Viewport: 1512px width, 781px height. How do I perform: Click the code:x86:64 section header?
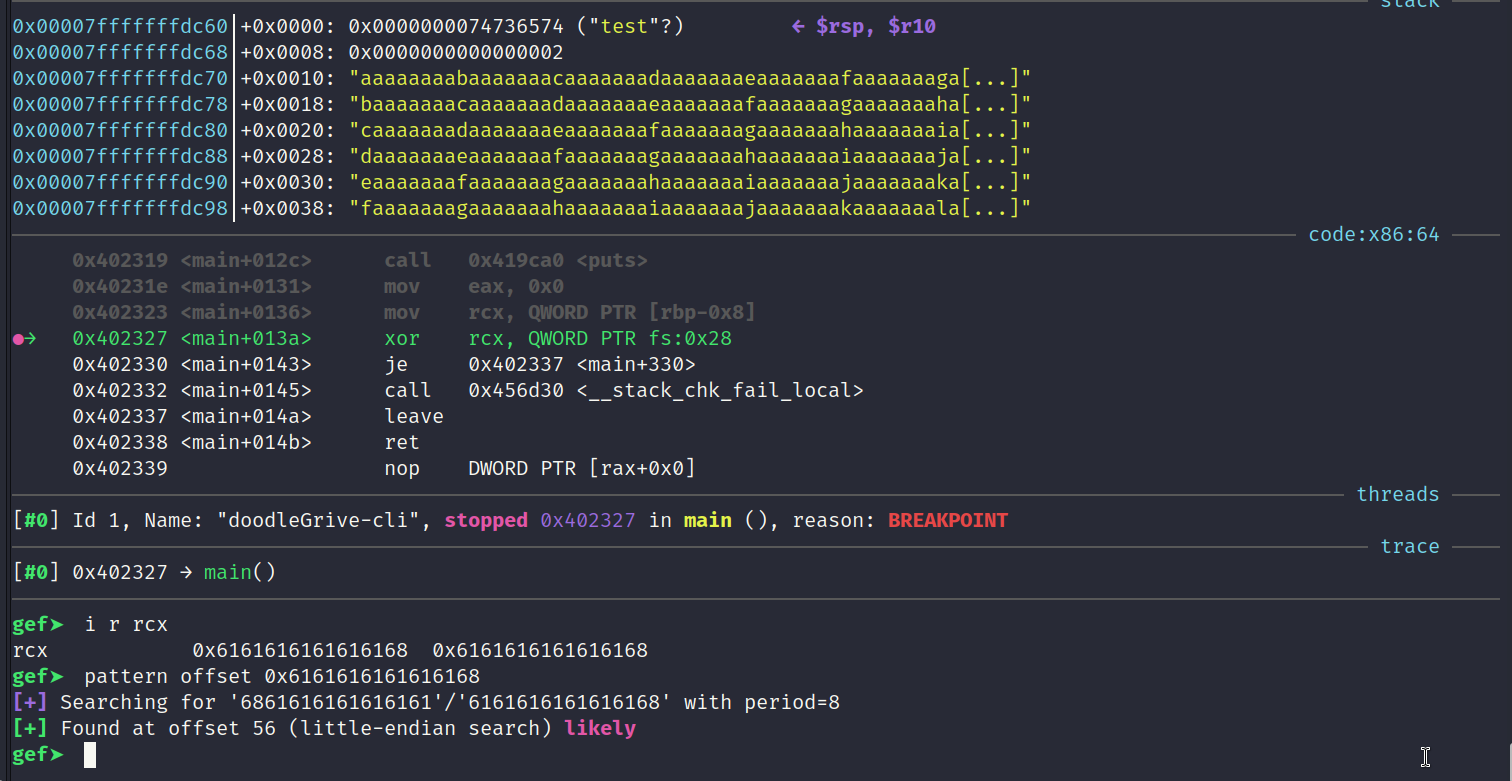click(x=1373, y=235)
